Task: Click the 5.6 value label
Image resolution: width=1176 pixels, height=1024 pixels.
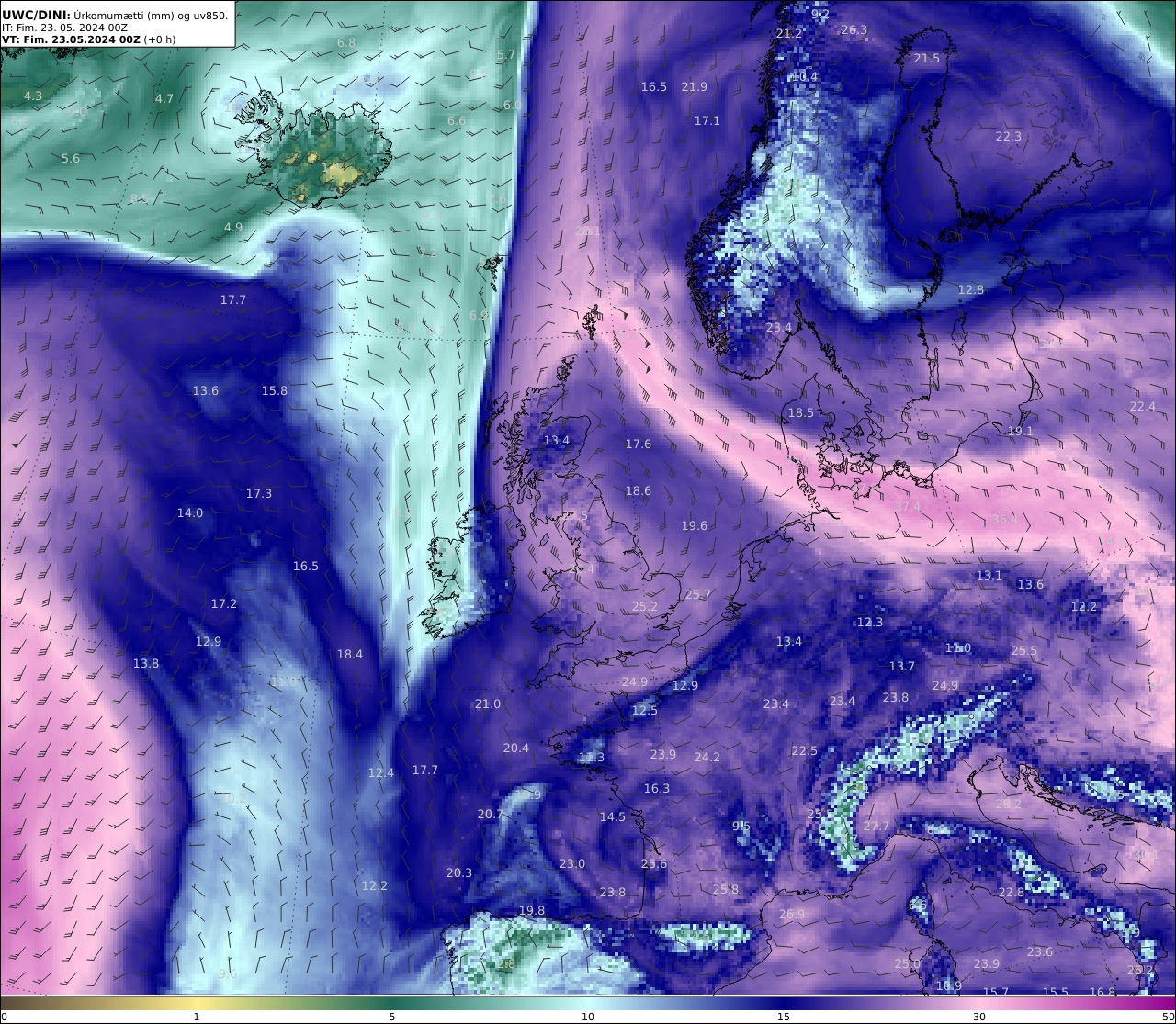Action: click(71, 158)
